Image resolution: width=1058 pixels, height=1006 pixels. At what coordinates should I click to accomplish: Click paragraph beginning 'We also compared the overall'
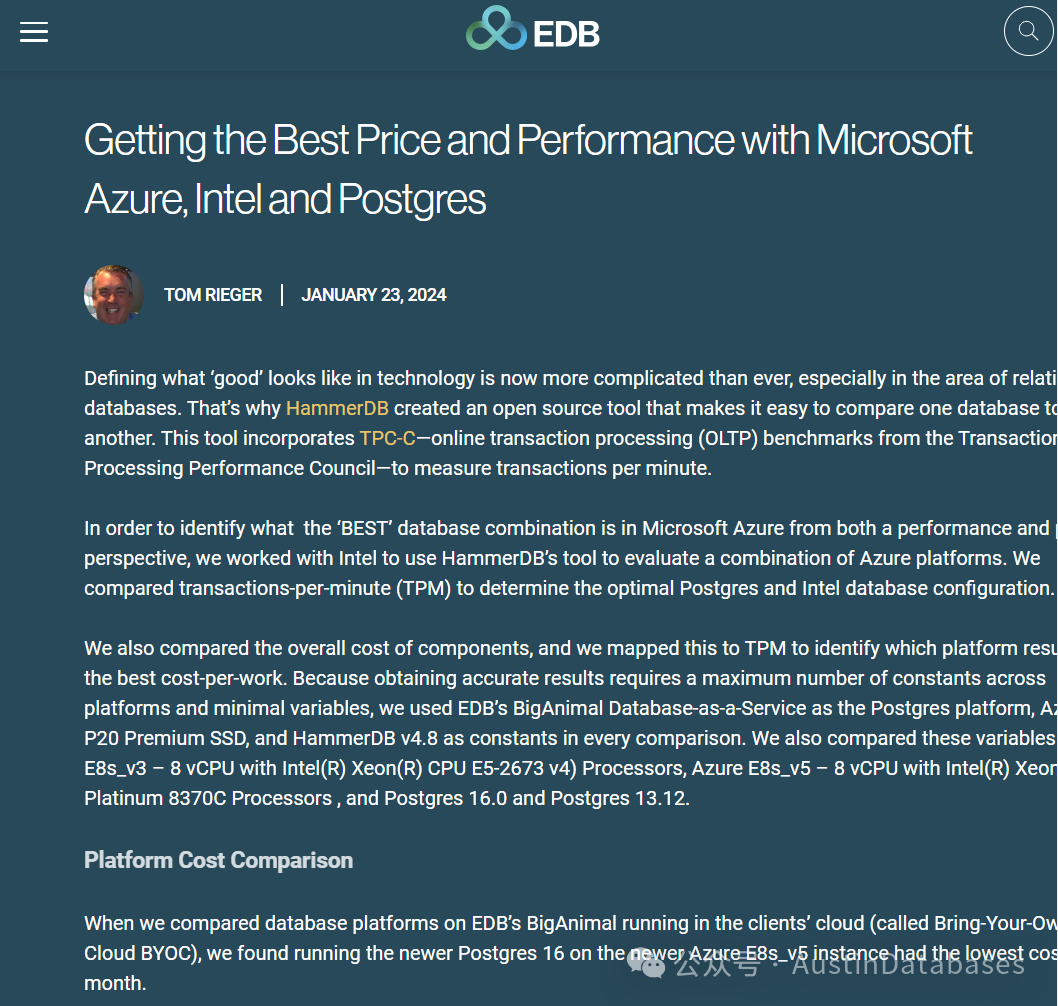click(x=570, y=723)
